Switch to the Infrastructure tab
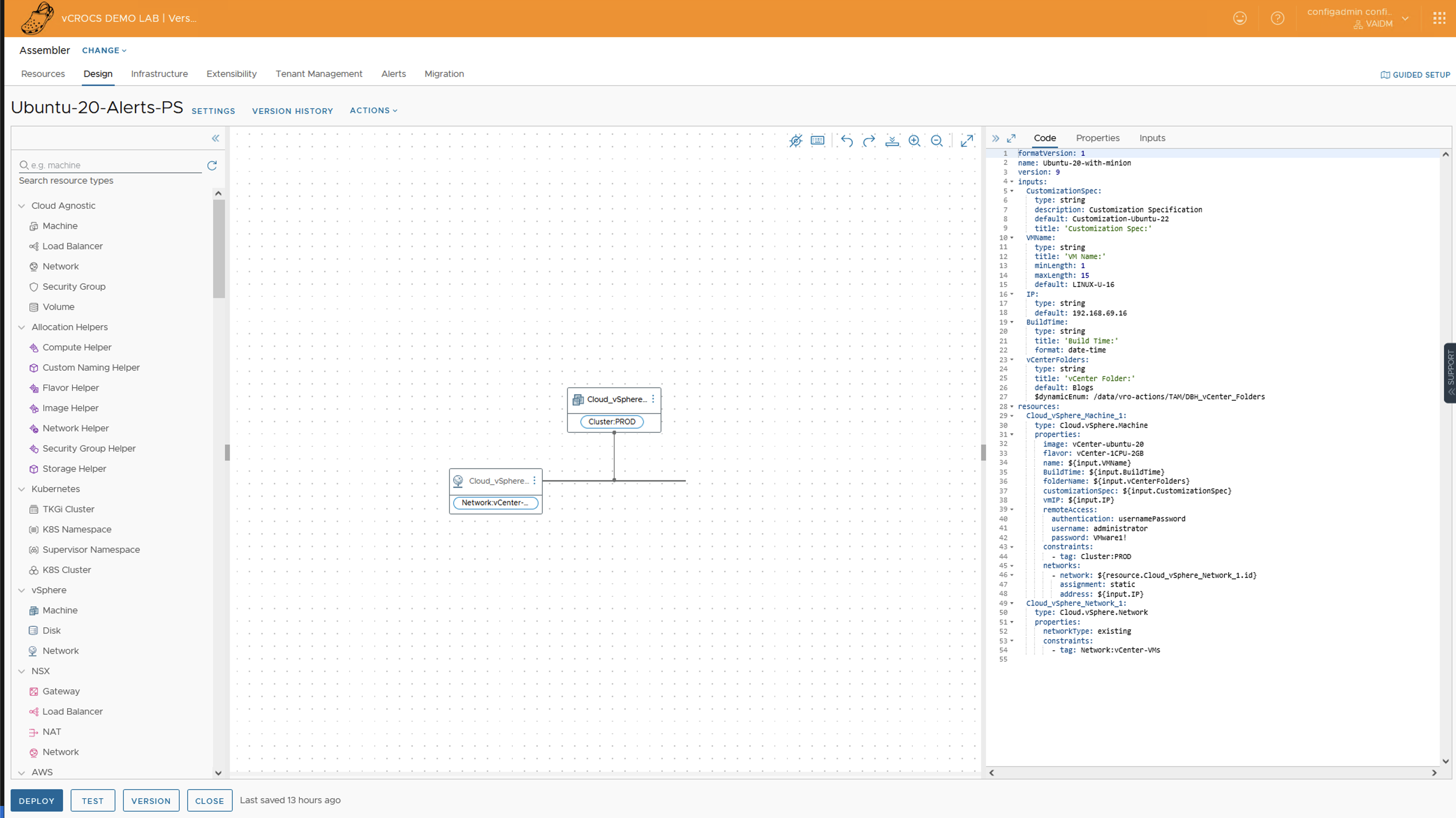 159,74
